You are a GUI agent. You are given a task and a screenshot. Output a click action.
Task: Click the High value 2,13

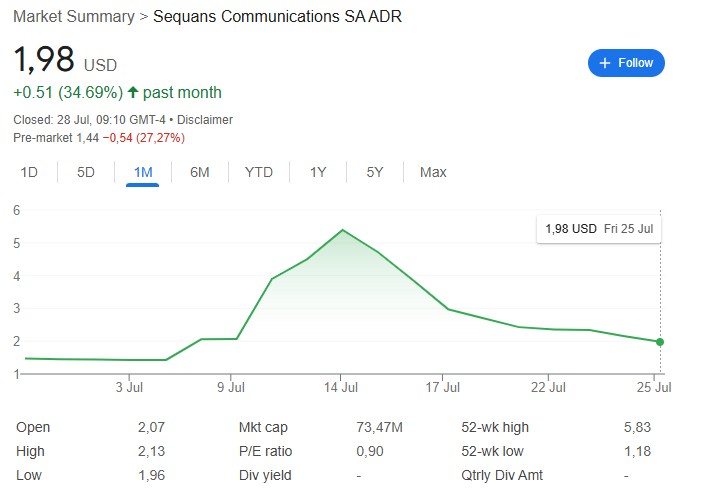click(x=151, y=451)
